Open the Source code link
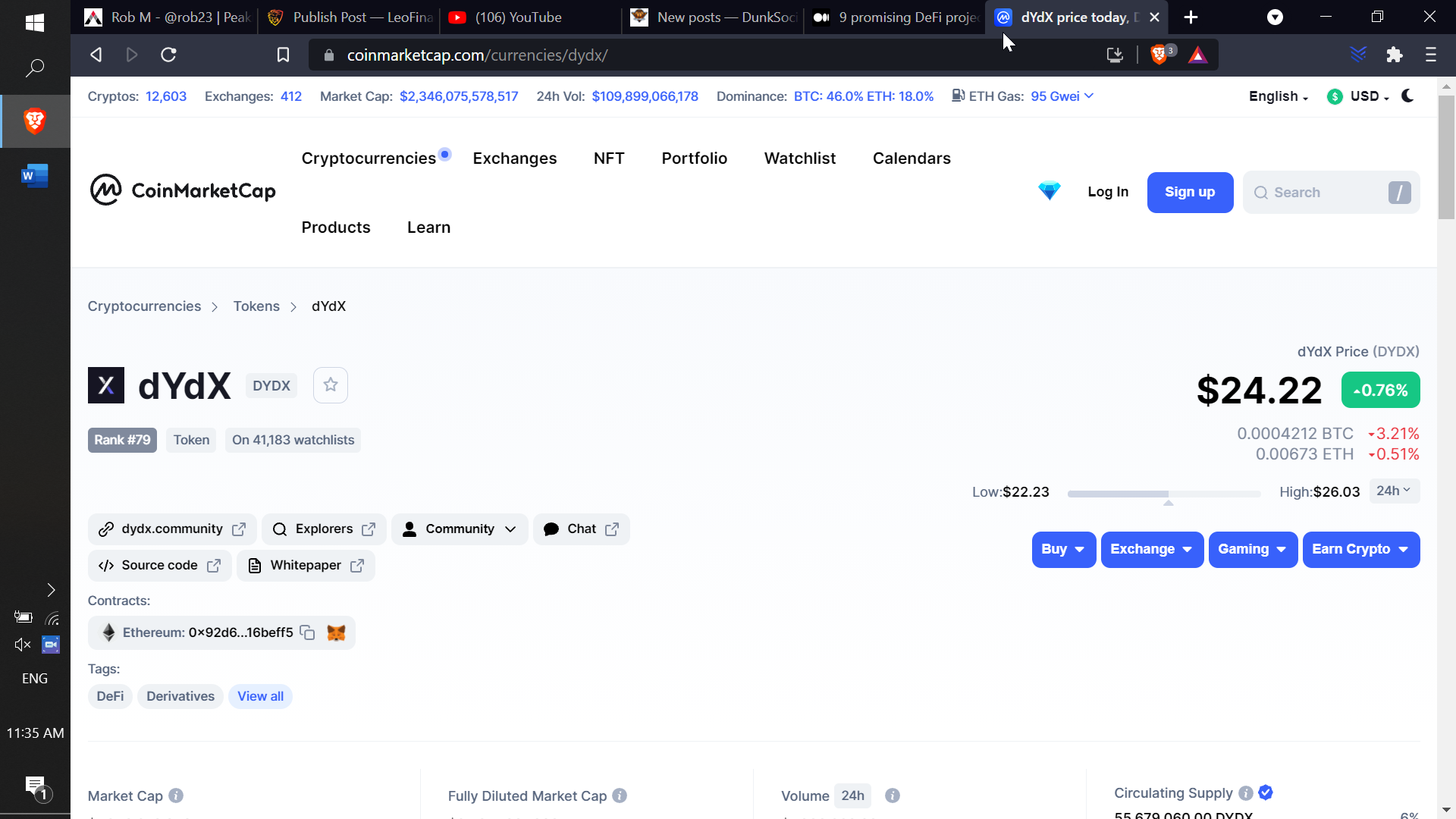 tap(159, 566)
